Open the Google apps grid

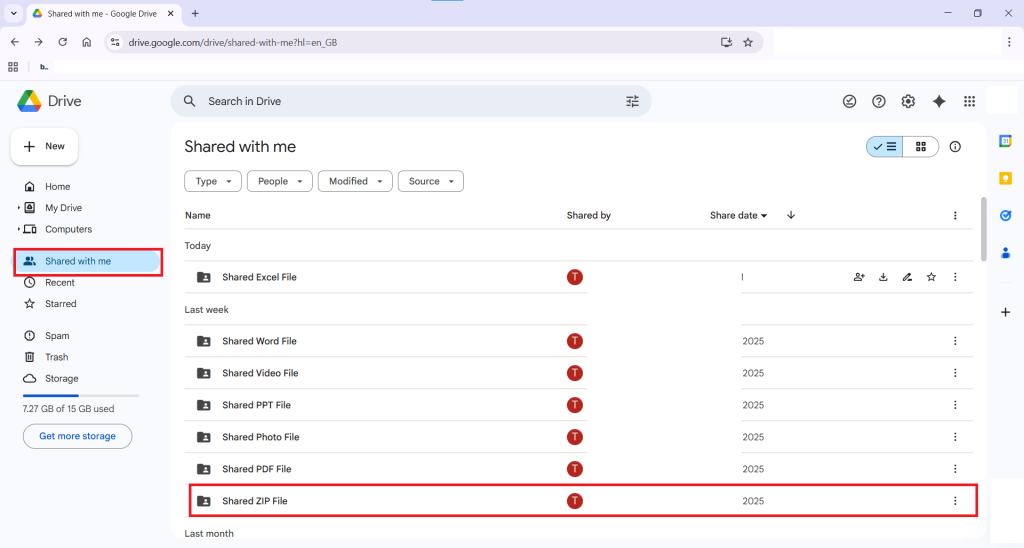[968, 101]
